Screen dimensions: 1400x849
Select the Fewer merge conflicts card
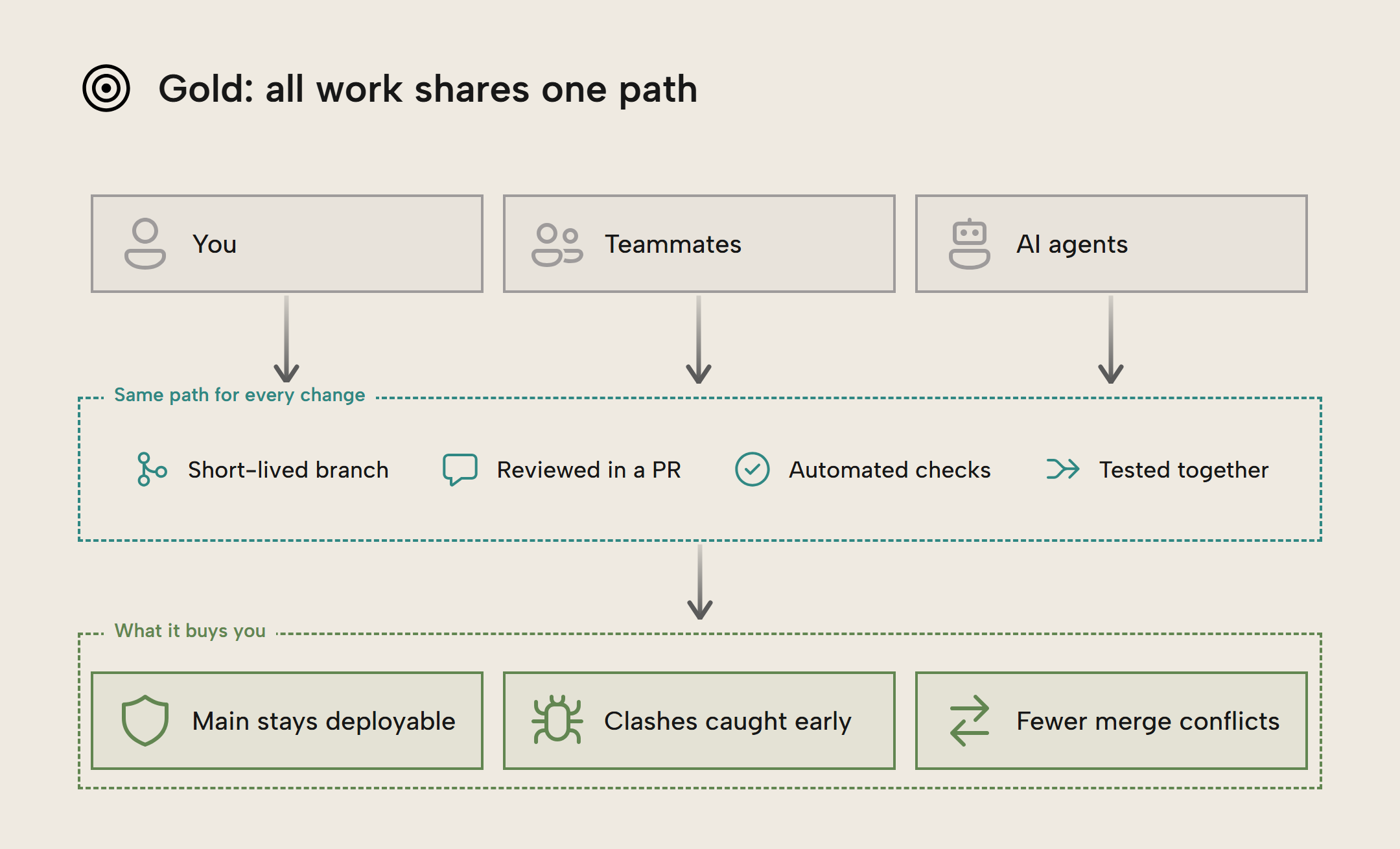pyautogui.click(x=1112, y=721)
